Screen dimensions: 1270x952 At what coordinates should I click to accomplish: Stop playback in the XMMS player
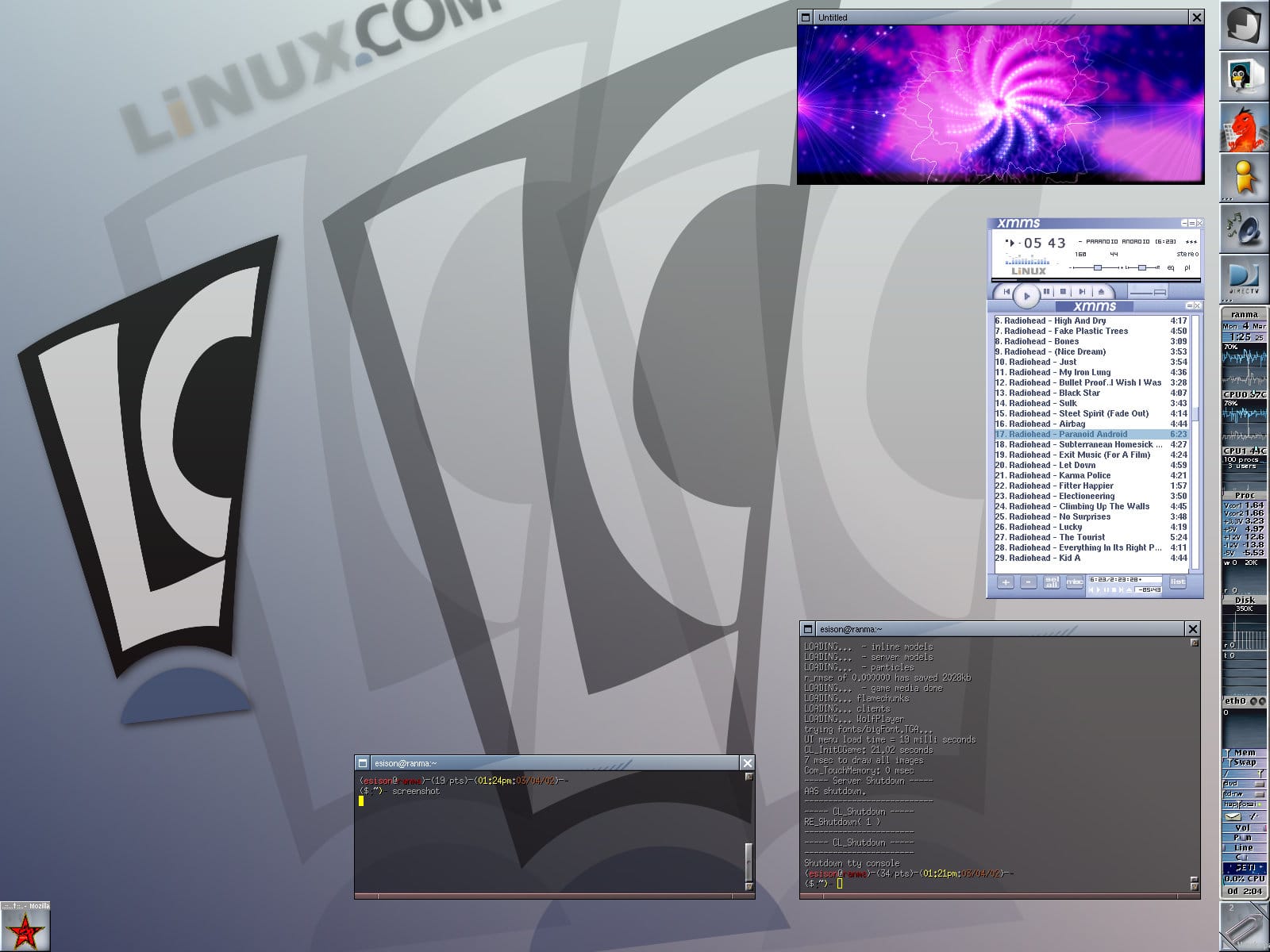pos(1064,292)
